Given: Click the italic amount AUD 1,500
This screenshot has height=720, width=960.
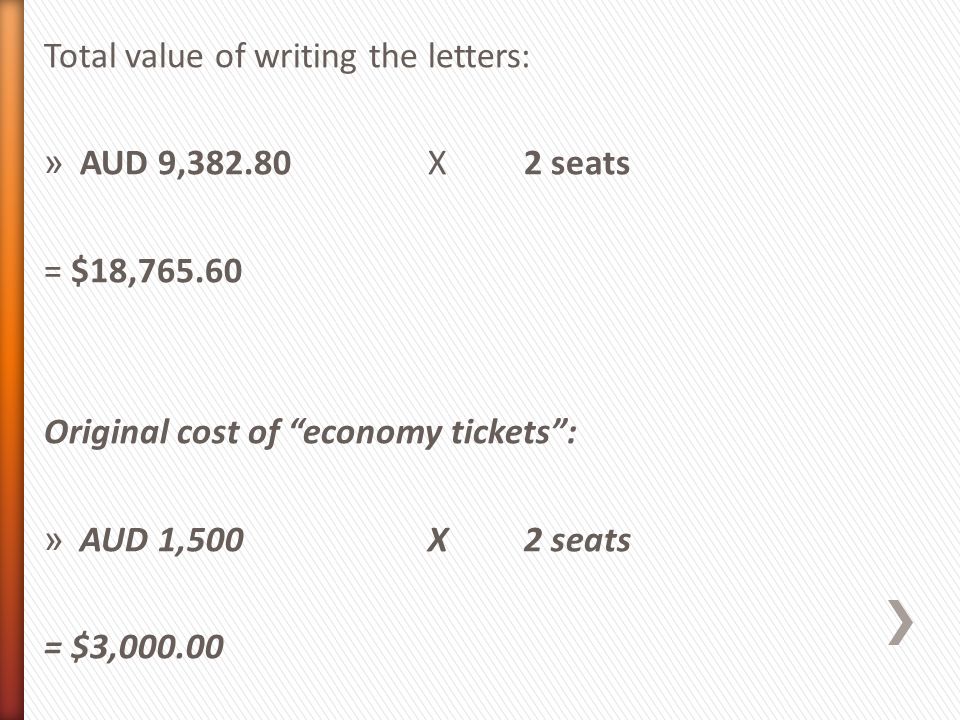Looking at the screenshot, I should 162,540.
